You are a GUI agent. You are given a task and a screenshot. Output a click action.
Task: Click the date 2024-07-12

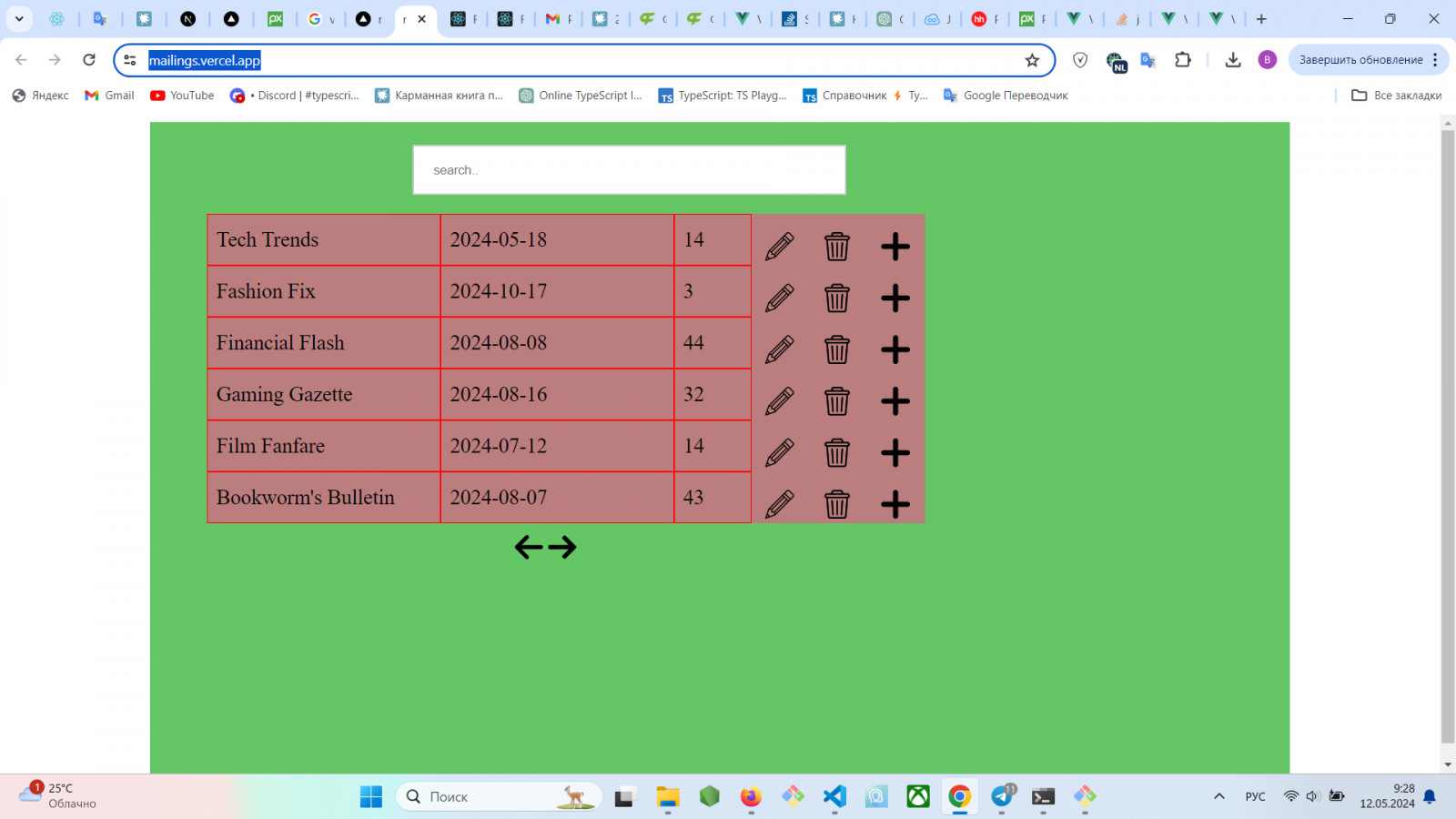(499, 446)
